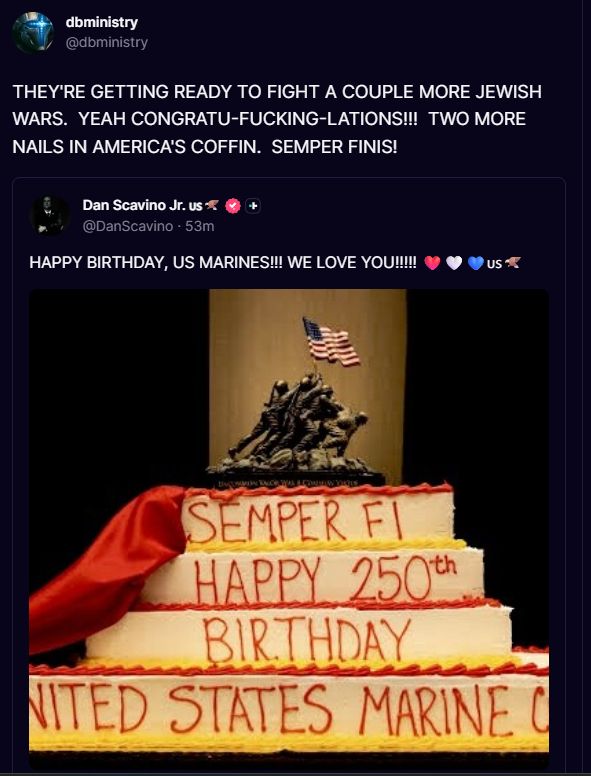This screenshot has width=591, height=776.
Task: Click the HAPPY BIRTHDAY, US MARINES quoted text
Action: pyautogui.click(x=223, y=262)
